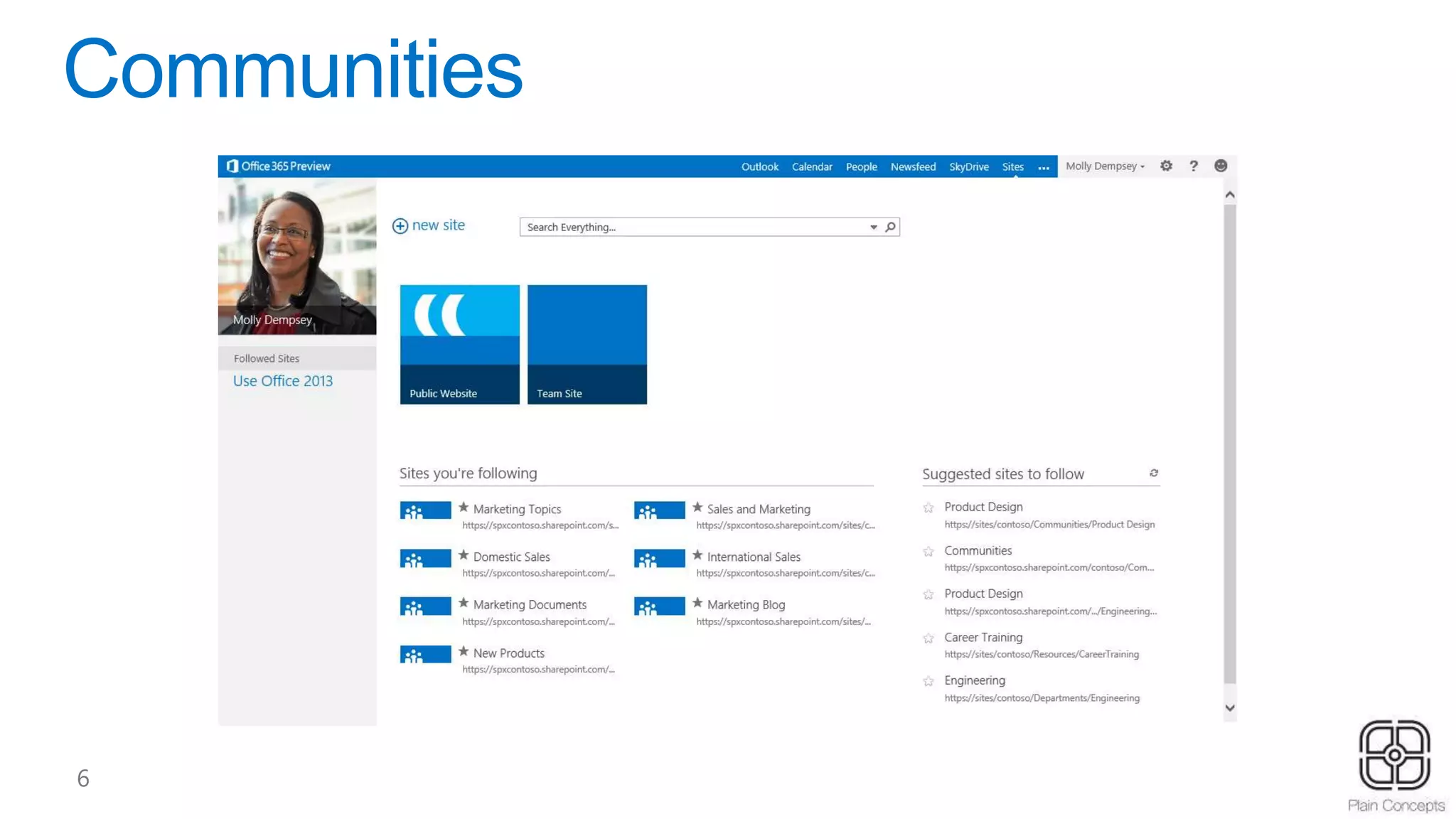Follow Career Training via star toggle

[x=928, y=638]
